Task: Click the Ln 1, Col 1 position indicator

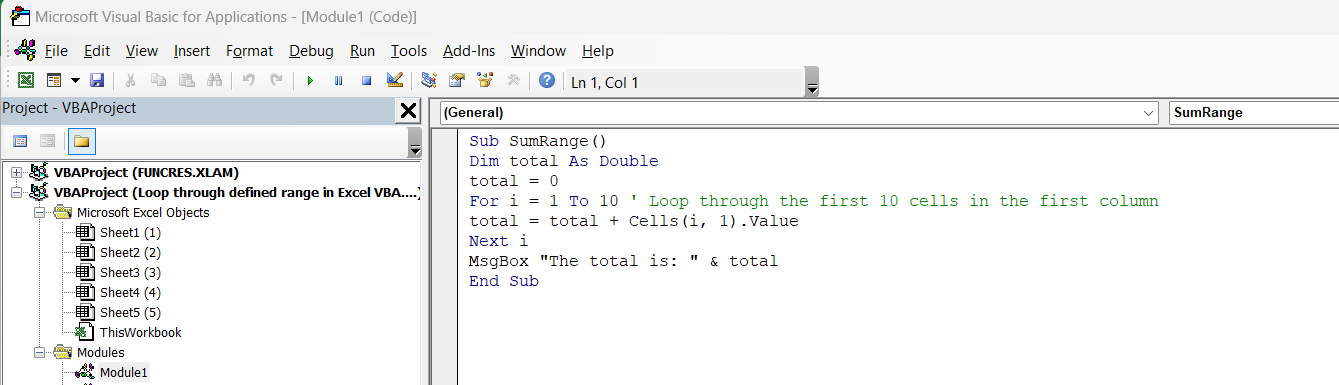Action: click(604, 82)
